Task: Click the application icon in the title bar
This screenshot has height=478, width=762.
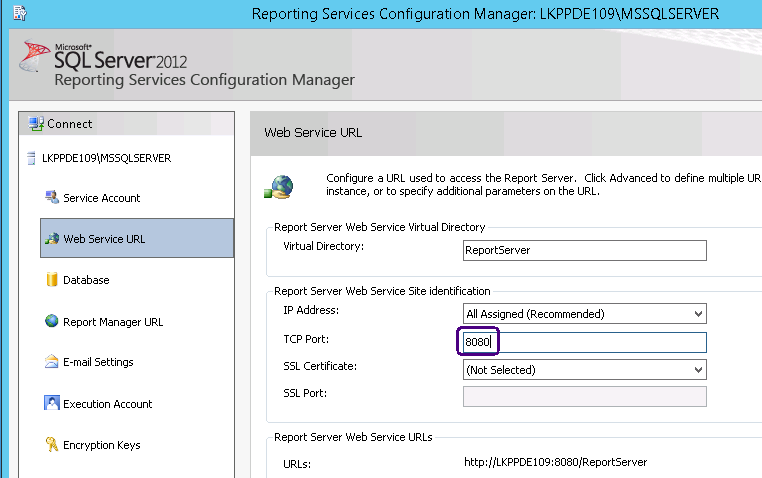Action: (x=20, y=13)
